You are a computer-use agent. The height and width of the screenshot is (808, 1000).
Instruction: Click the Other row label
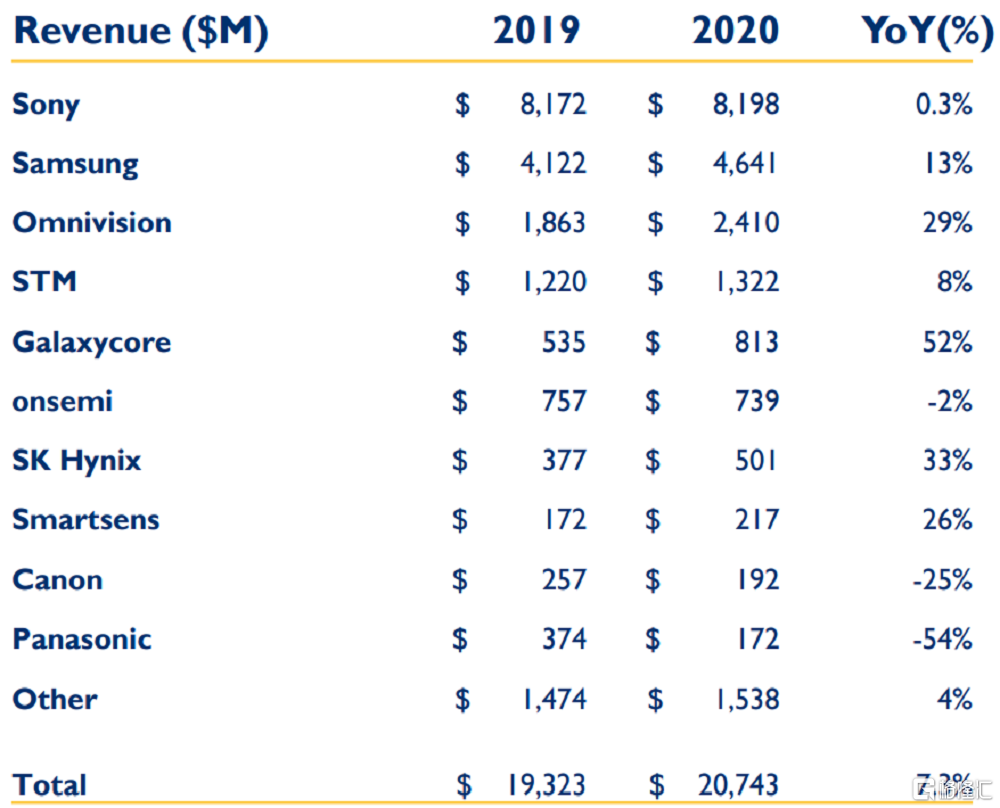pos(55,698)
